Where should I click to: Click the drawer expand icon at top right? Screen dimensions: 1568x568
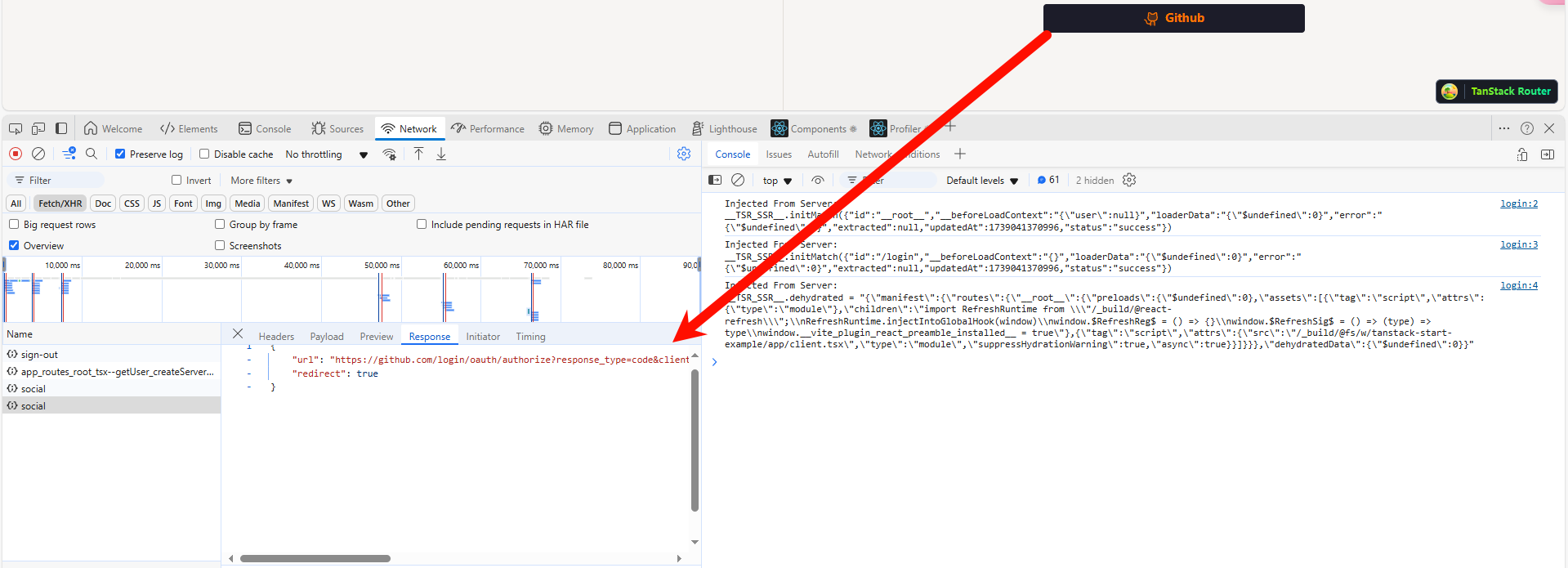click(1522, 154)
